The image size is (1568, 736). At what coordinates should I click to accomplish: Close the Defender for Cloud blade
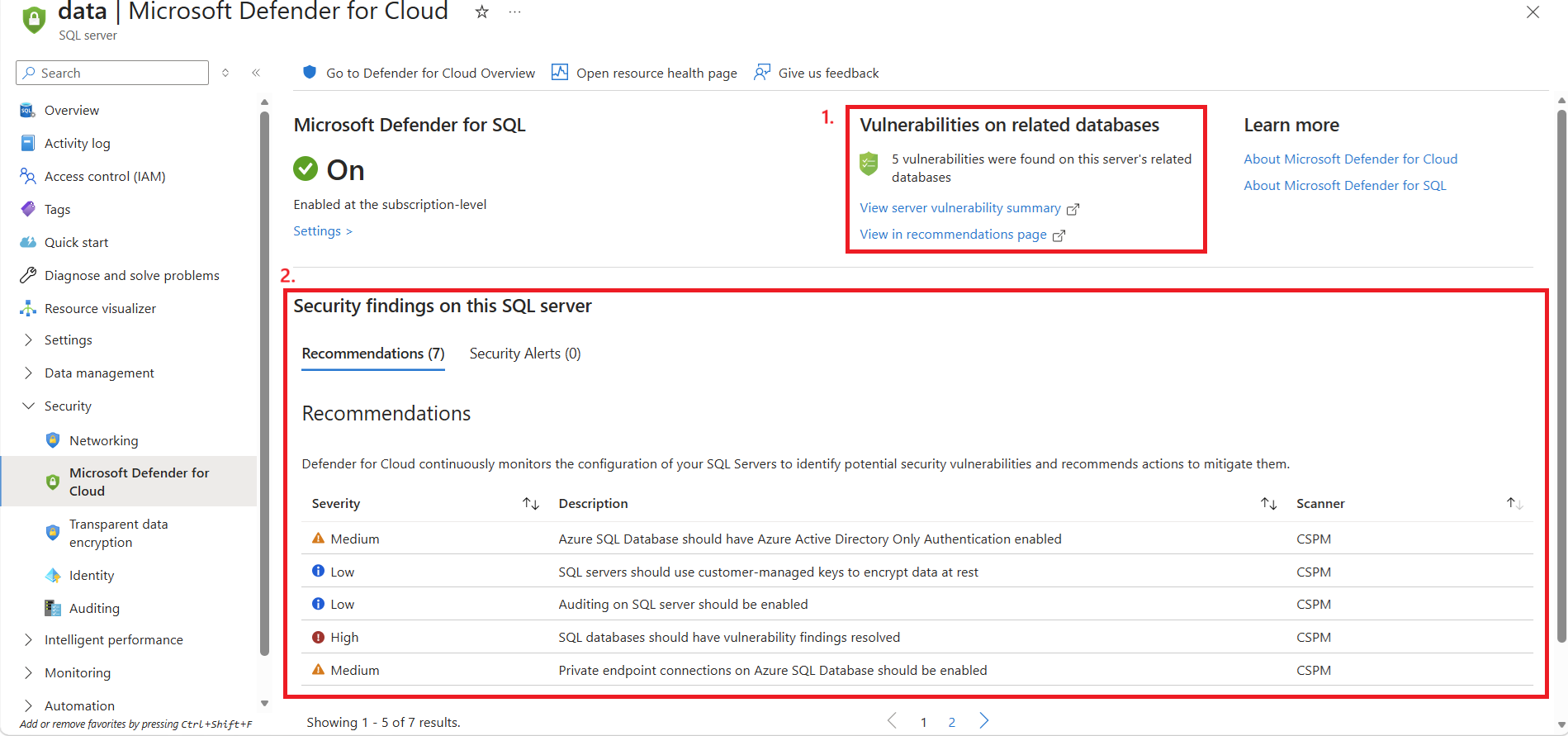pos(1532,12)
